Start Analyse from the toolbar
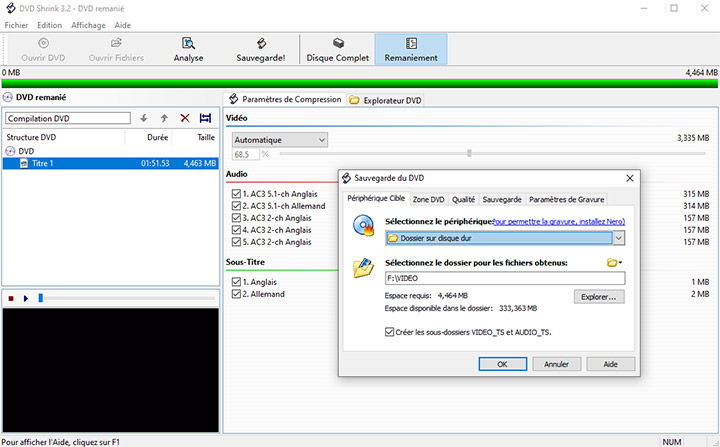 pyautogui.click(x=188, y=49)
